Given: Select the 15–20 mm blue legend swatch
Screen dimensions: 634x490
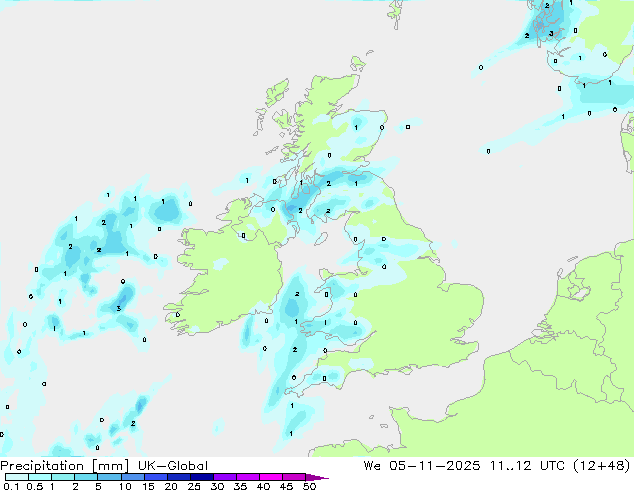Looking at the screenshot, I should [x=155, y=477].
